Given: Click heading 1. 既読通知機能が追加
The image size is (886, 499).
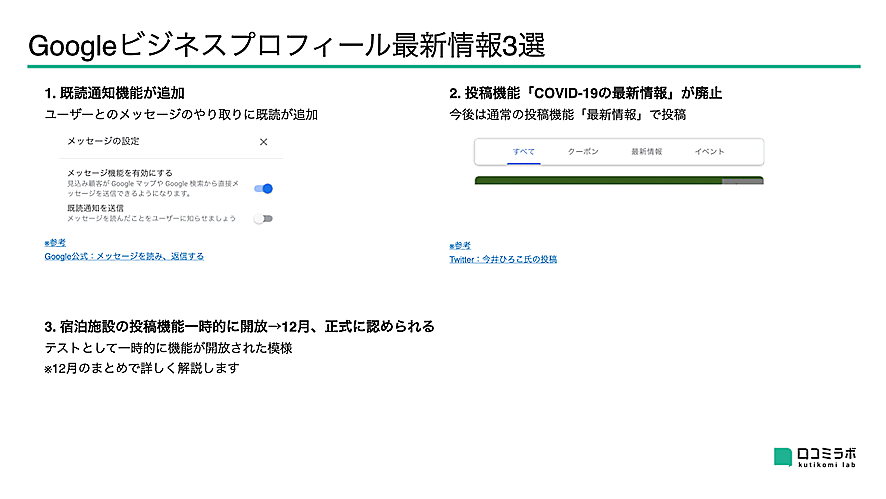Looking at the screenshot, I should (114, 93).
